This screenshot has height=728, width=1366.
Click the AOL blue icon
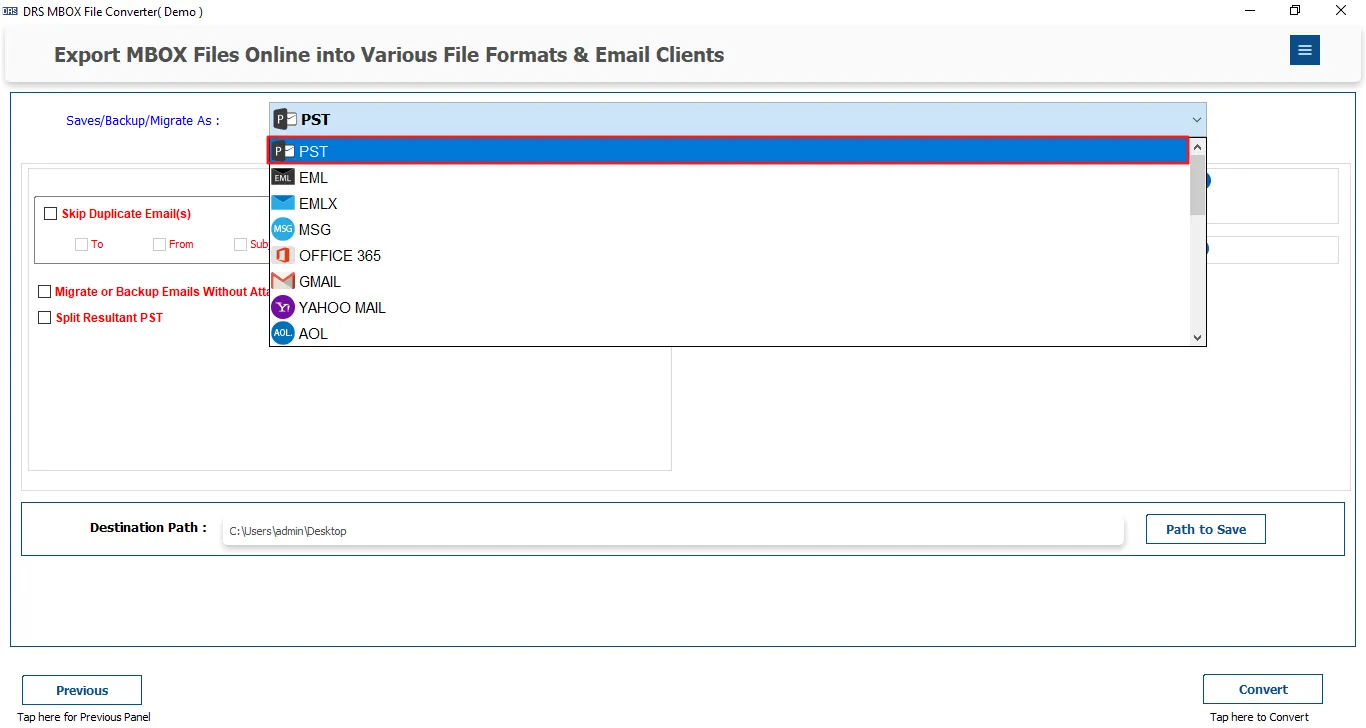click(x=283, y=333)
